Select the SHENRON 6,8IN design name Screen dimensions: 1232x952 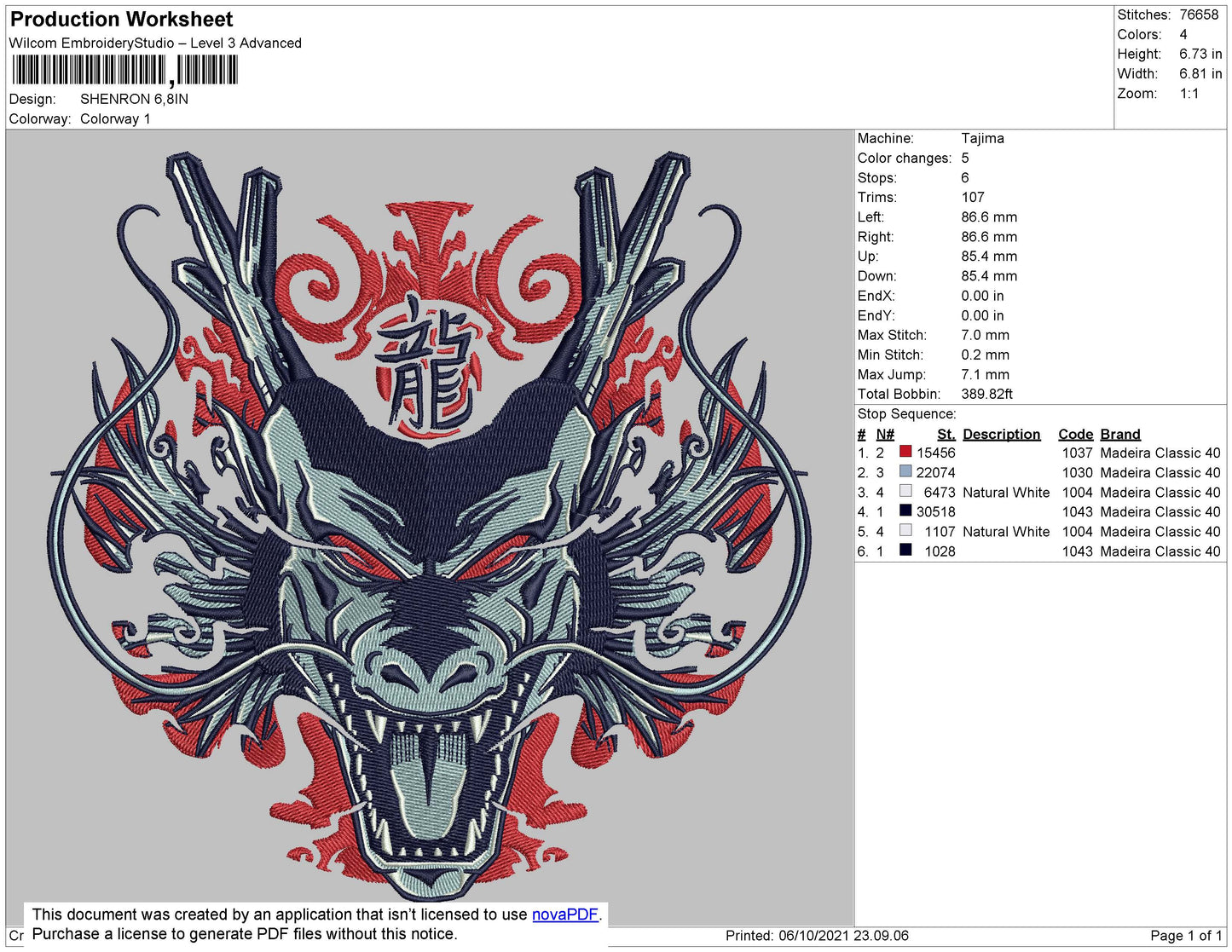click(x=134, y=99)
